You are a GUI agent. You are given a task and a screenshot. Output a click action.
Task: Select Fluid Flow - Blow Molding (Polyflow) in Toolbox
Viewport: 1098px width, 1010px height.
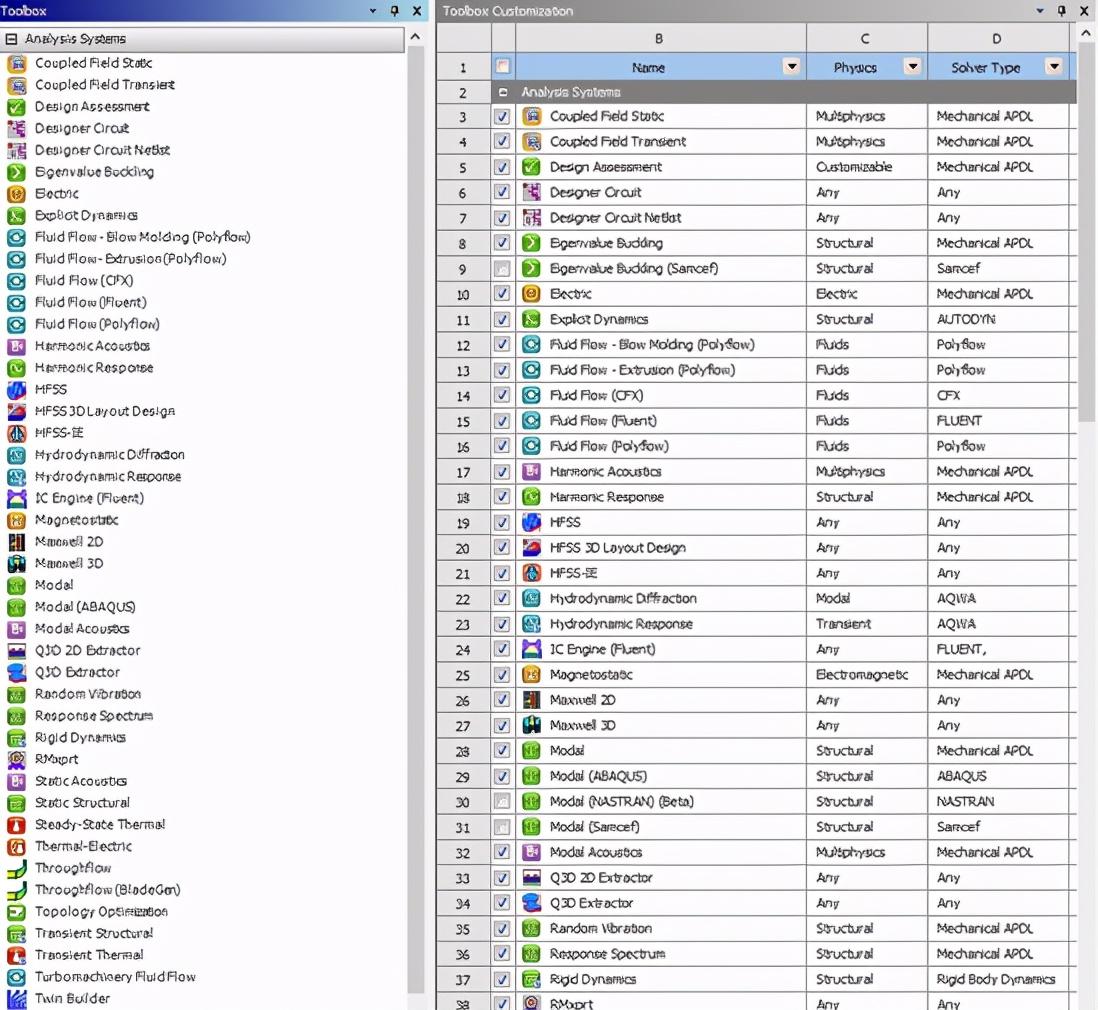(142, 237)
